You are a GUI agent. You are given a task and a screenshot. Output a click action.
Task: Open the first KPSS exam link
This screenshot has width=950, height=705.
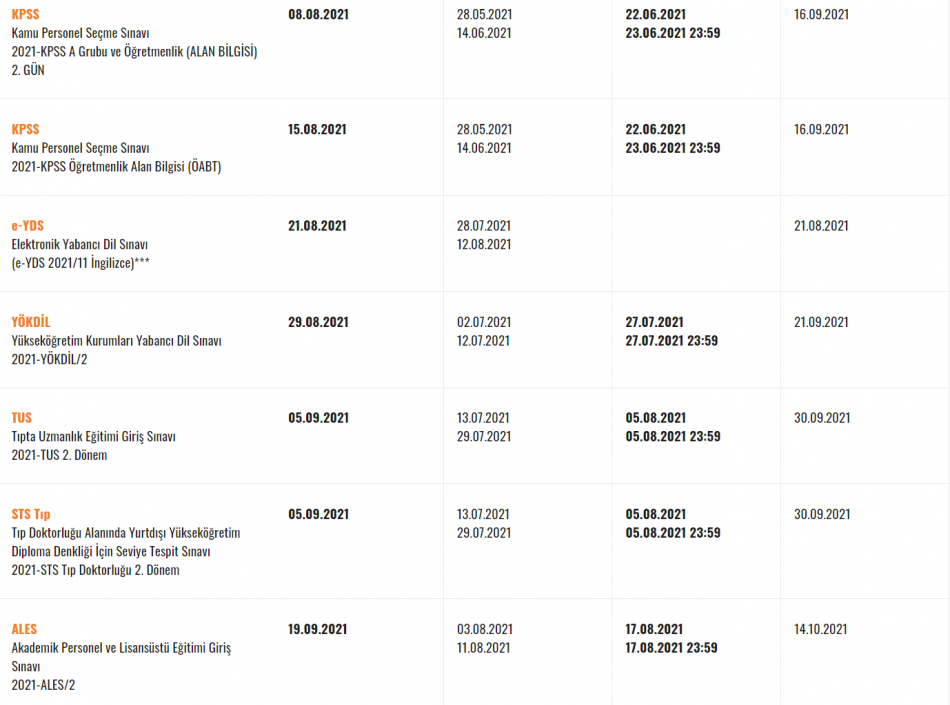25,15
